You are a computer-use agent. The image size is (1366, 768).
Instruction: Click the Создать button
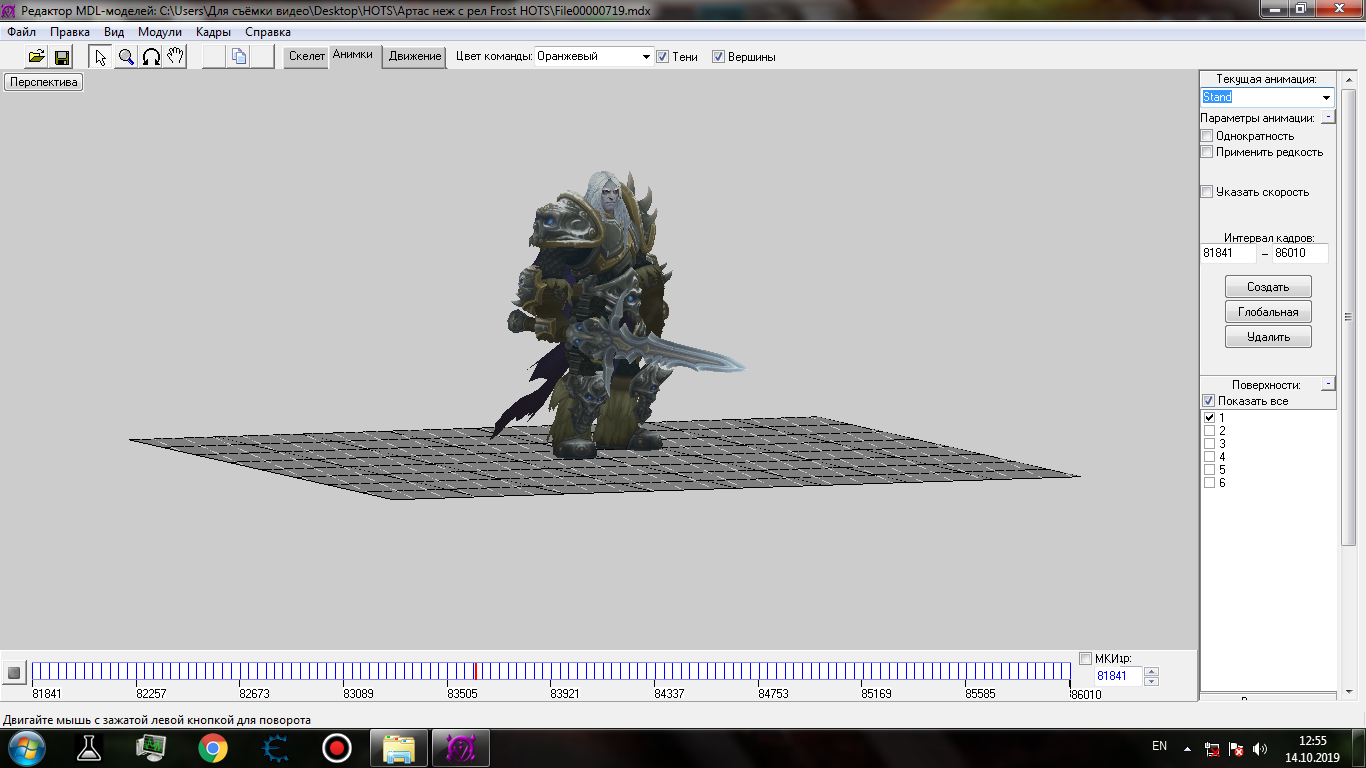(x=1268, y=287)
